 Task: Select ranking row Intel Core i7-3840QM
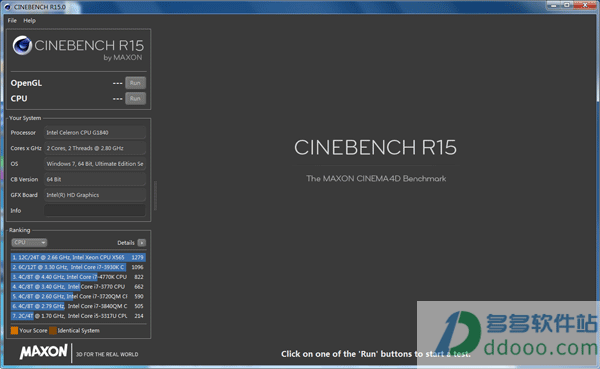point(78,306)
